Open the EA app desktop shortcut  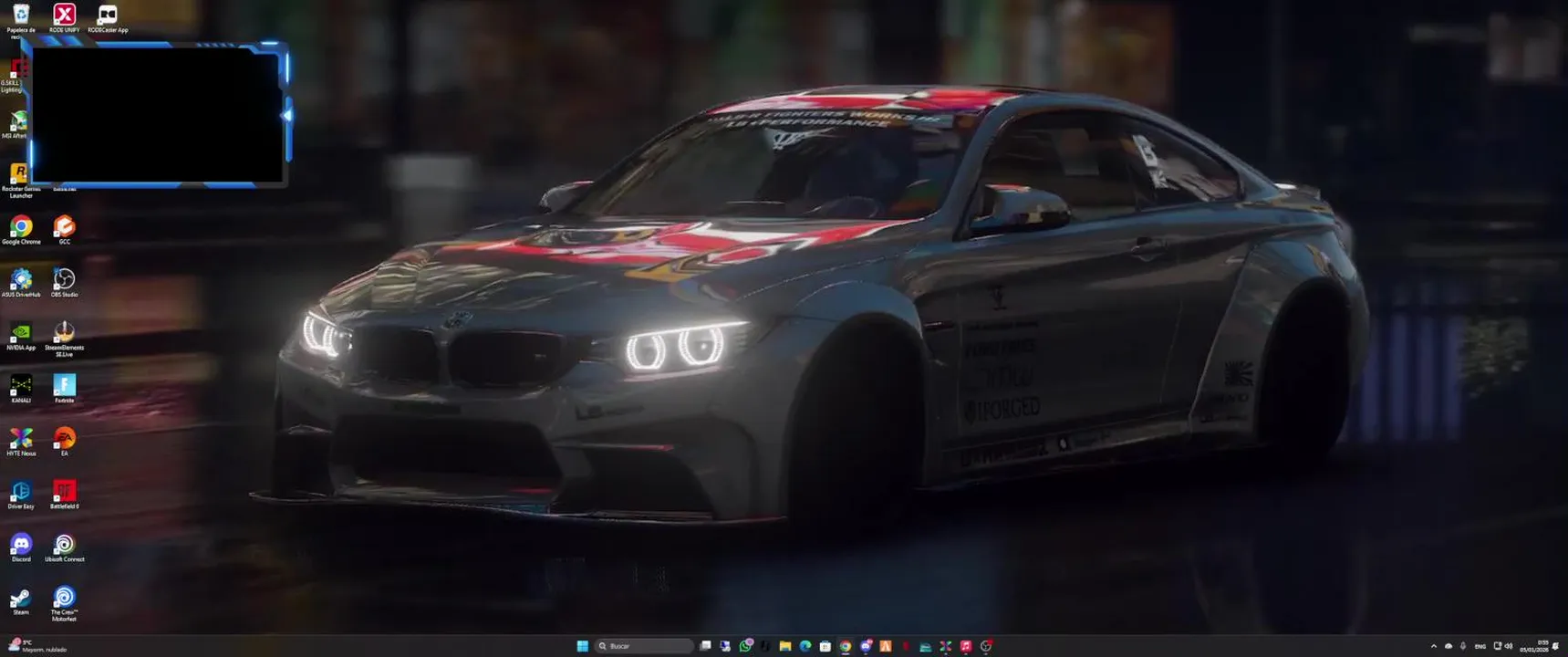(64, 441)
